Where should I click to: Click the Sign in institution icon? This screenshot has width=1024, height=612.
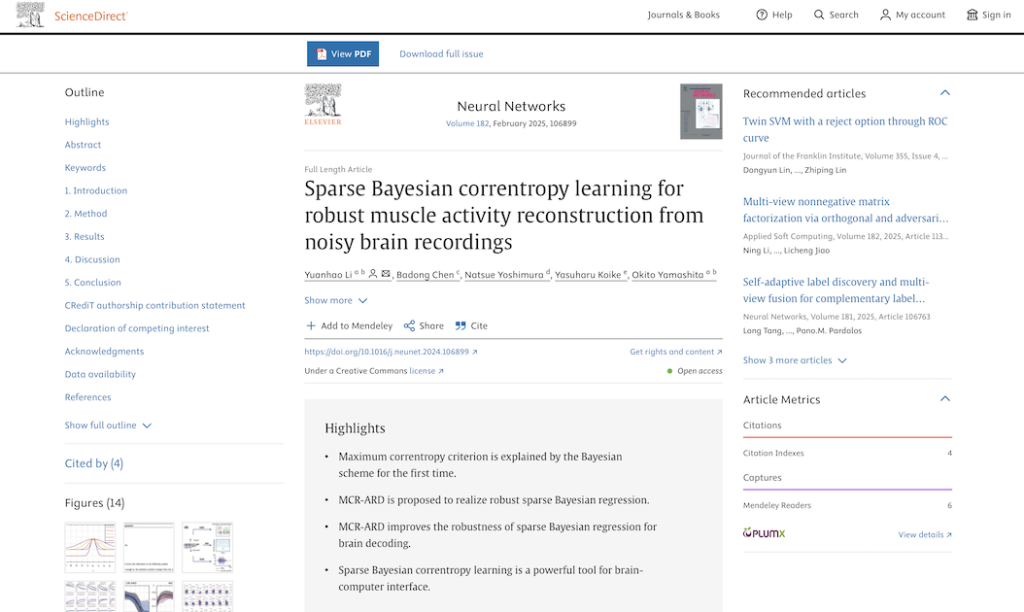pyautogui.click(x=972, y=15)
